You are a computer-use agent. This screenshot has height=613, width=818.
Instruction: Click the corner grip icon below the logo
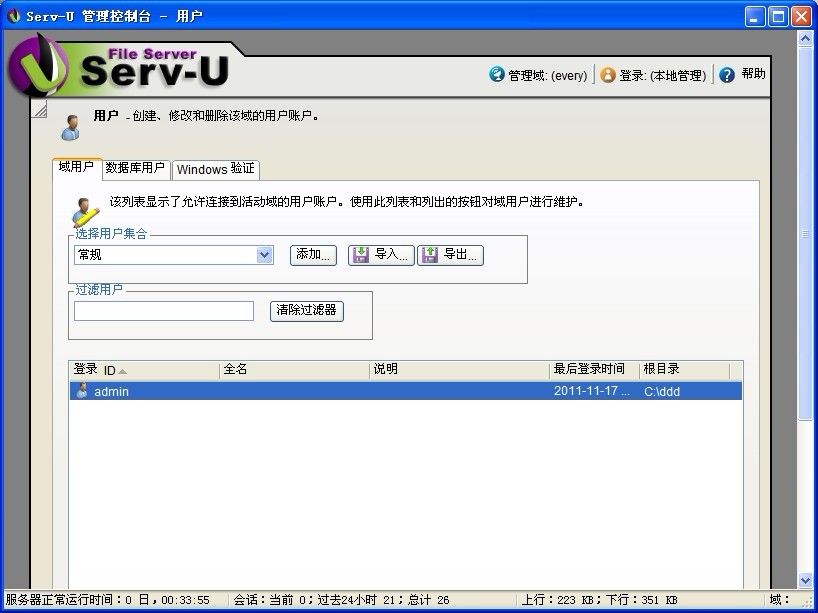click(40, 110)
